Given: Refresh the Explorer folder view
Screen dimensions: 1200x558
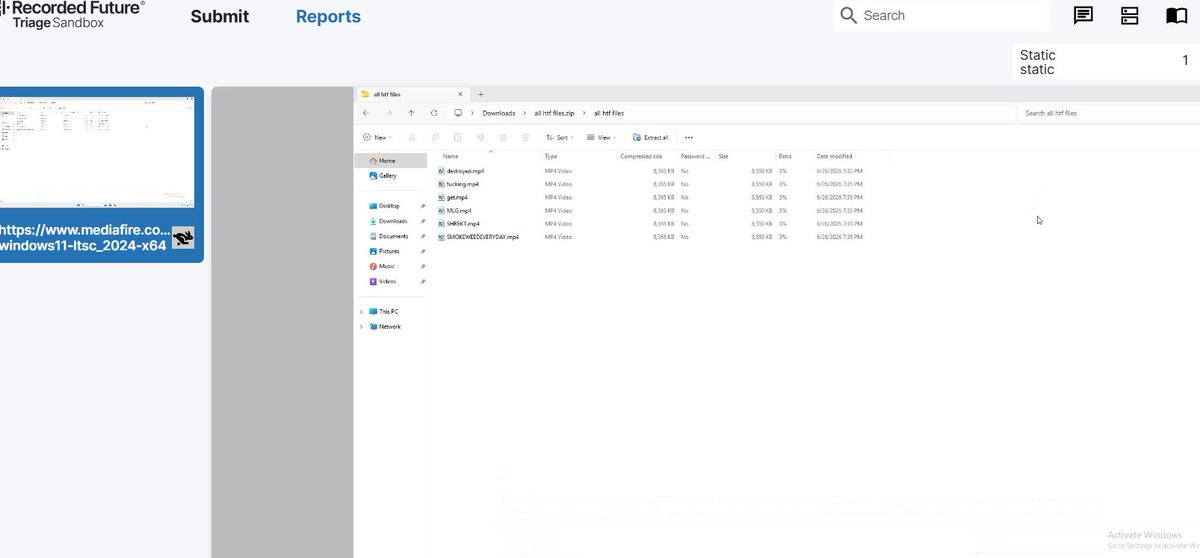Looking at the screenshot, I should coord(433,113).
